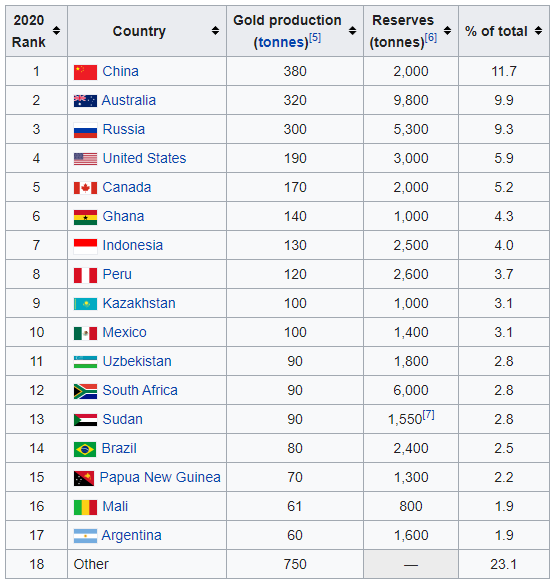The image size is (553, 582).
Task: Open footnote 6 reference
Action: (x=431, y=37)
